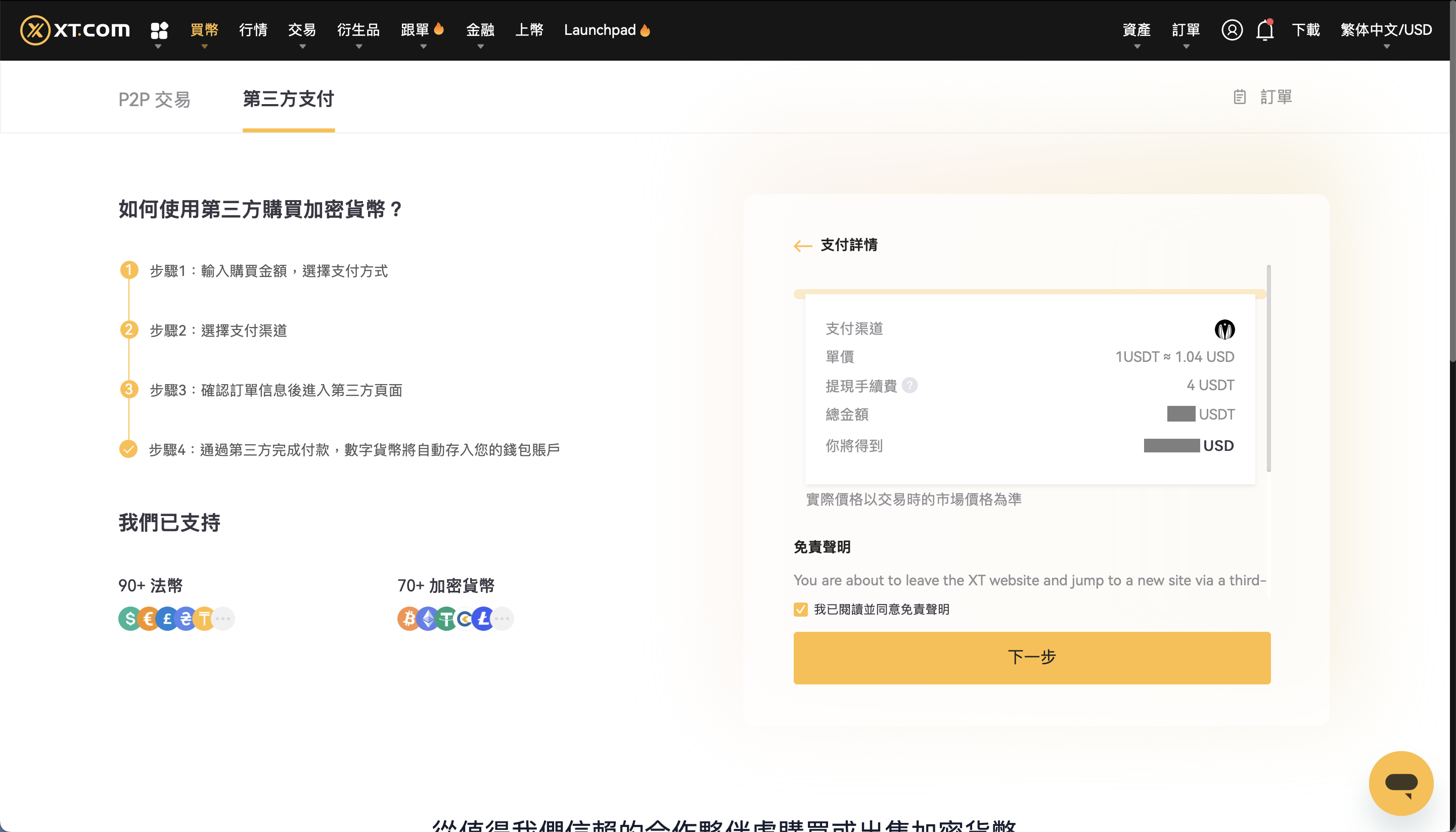
Task: Open the 下載 menu item
Action: [x=1306, y=30]
